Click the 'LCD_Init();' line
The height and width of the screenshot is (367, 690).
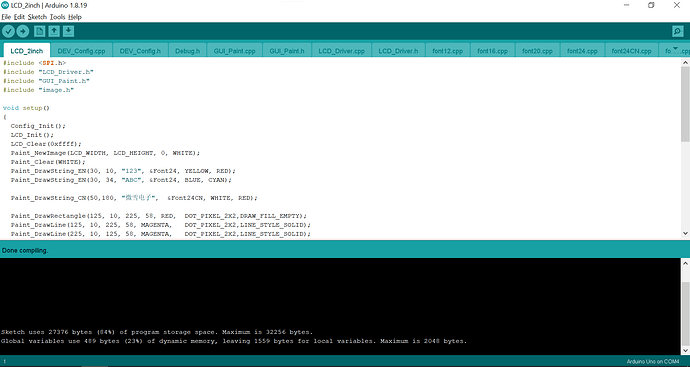[32, 135]
